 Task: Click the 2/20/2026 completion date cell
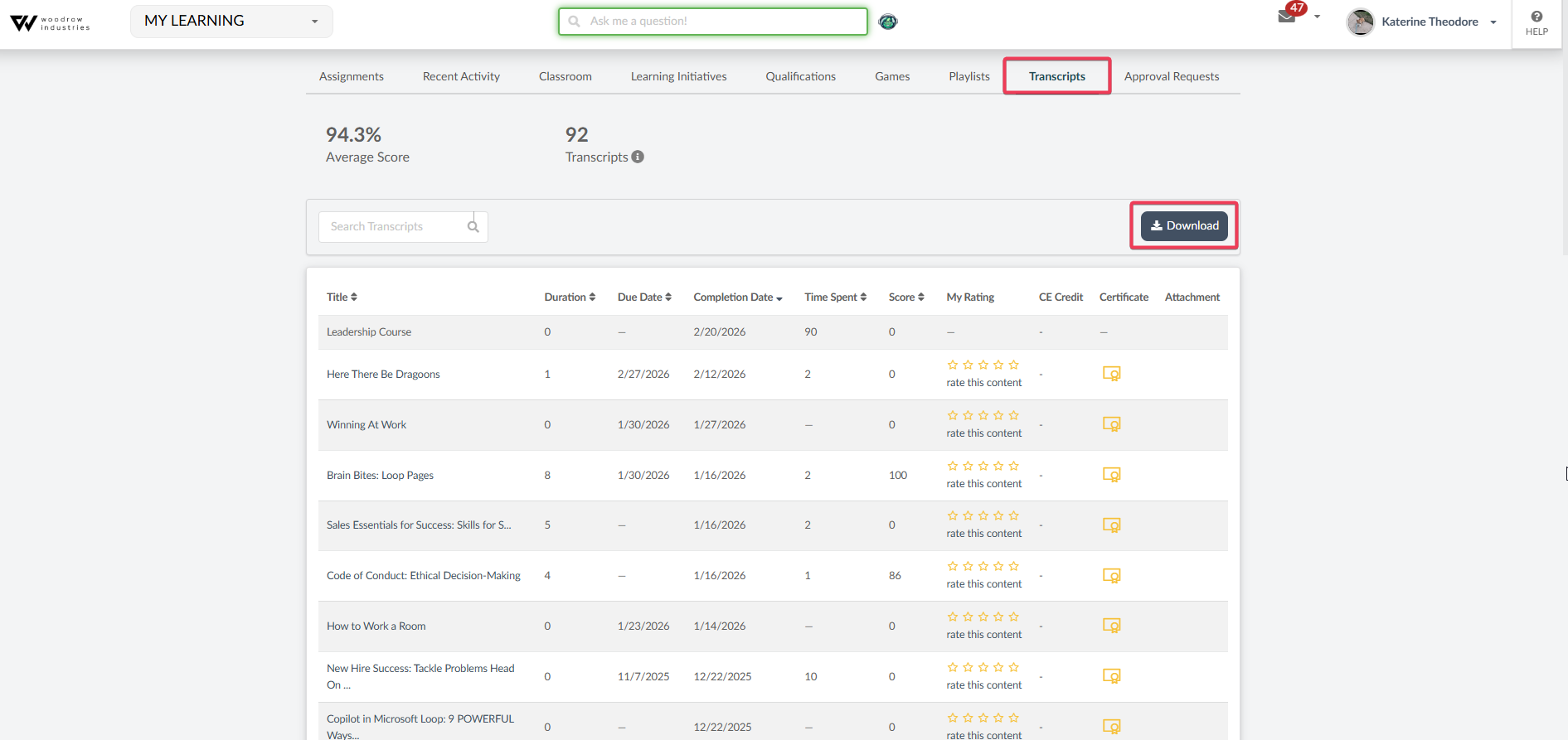[x=719, y=331]
